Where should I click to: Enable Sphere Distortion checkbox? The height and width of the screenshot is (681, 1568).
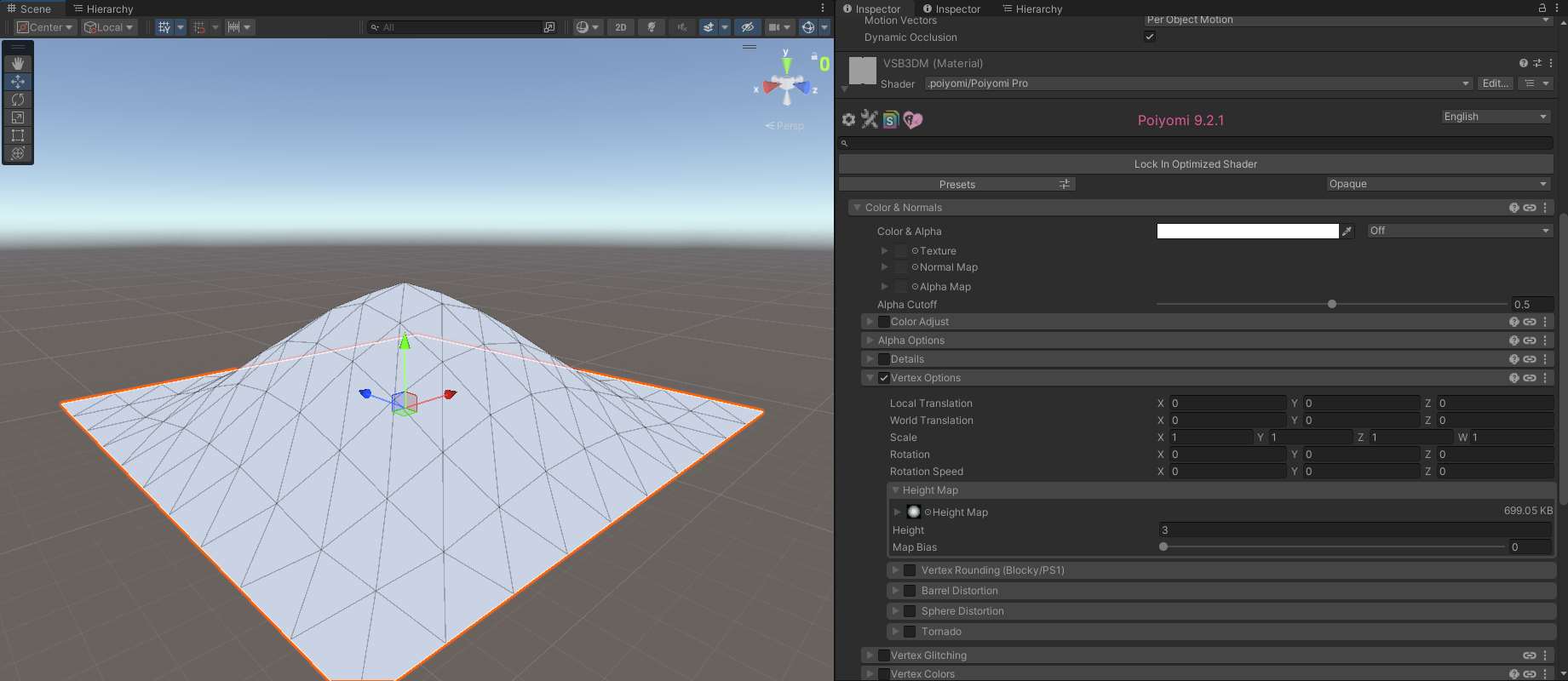(910, 611)
